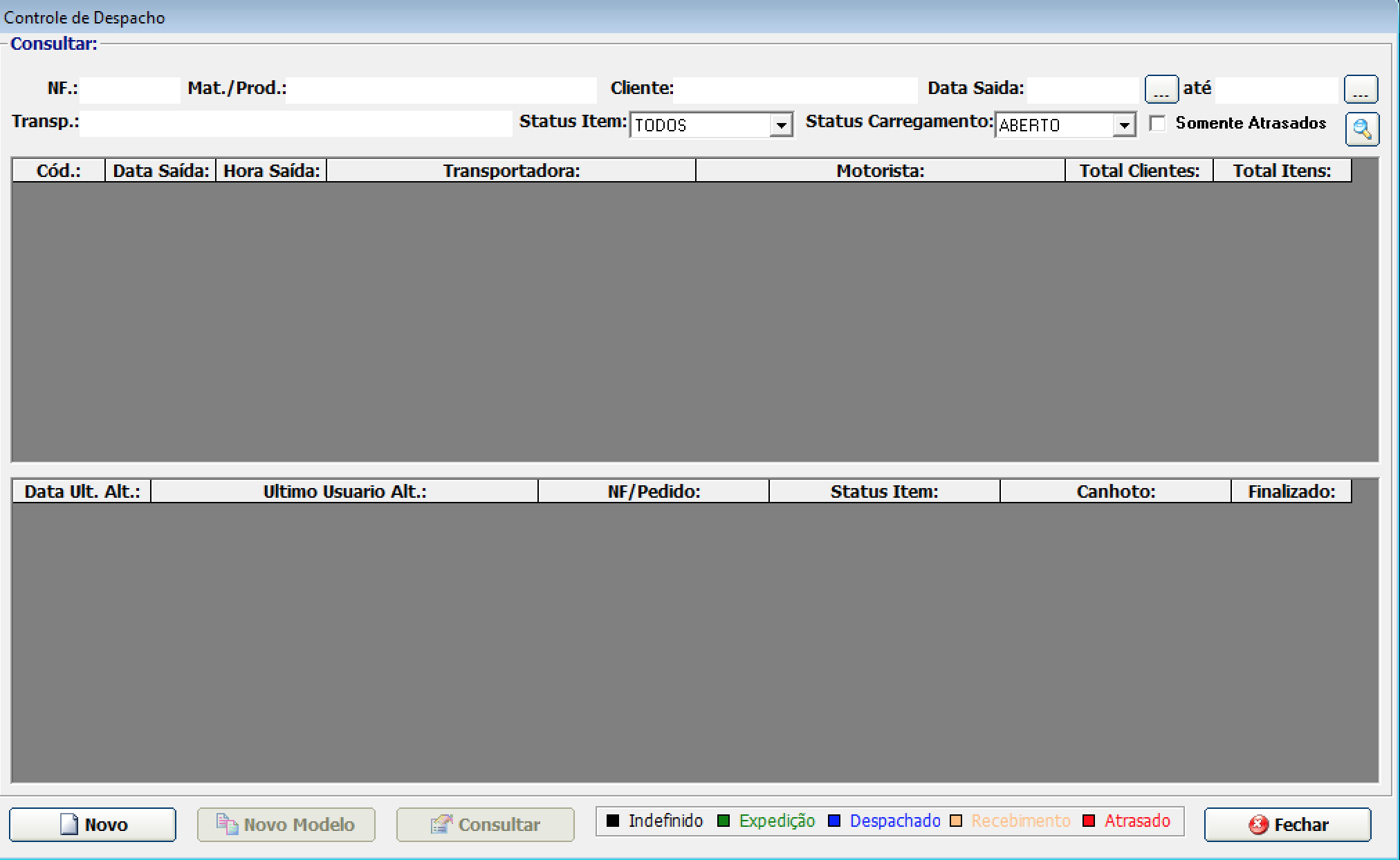This screenshot has height=860, width=1400.
Task: Expand the Status Carregamento dropdown
Action: 1124,125
